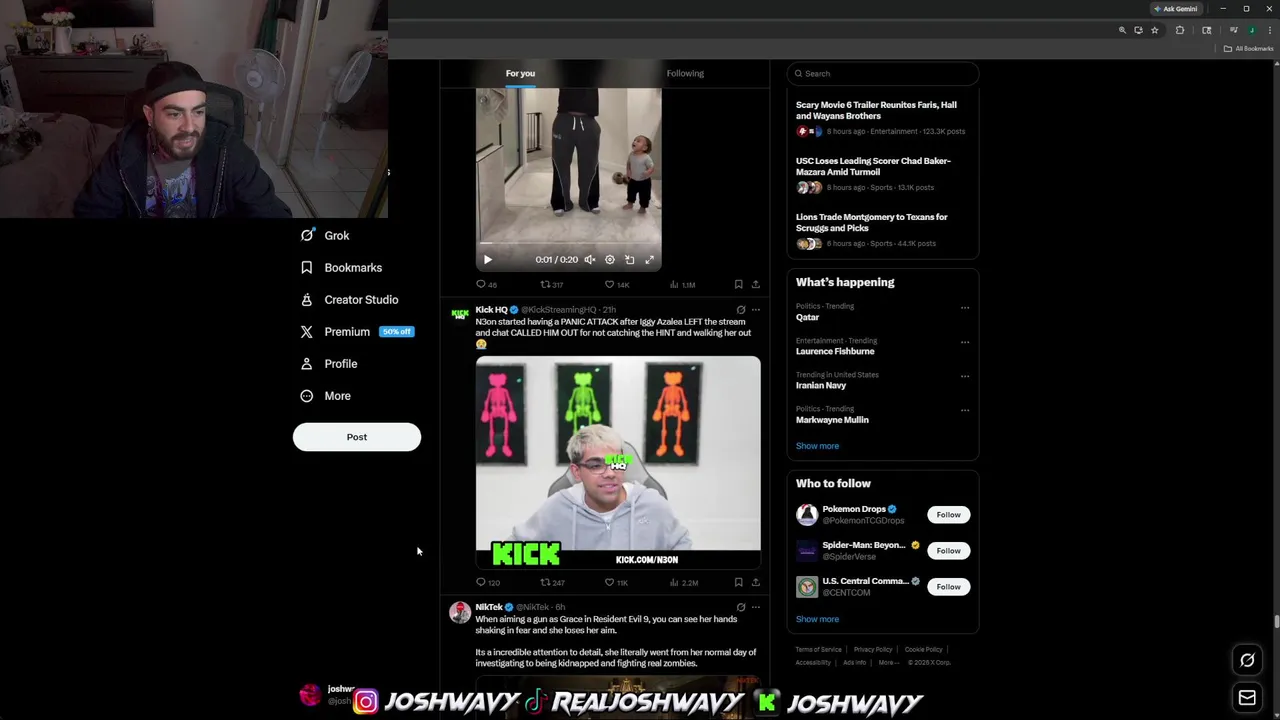1280x720 pixels.
Task: Open Bookmarks in the left sidebar
Action: (341, 268)
